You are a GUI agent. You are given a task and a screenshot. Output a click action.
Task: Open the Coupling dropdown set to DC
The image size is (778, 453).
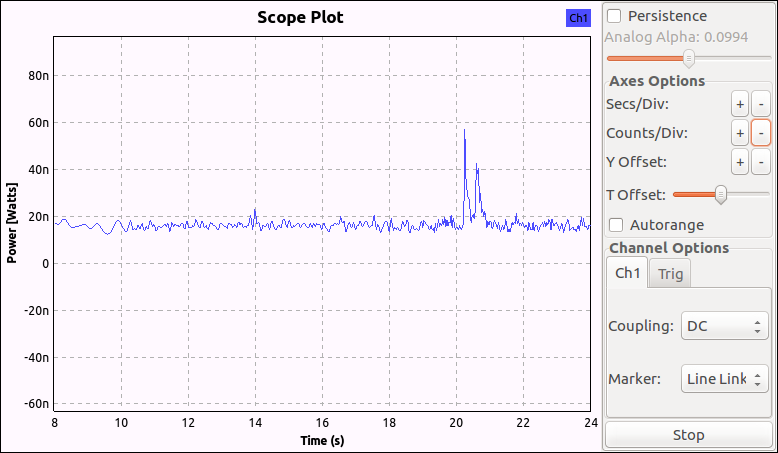pos(724,326)
